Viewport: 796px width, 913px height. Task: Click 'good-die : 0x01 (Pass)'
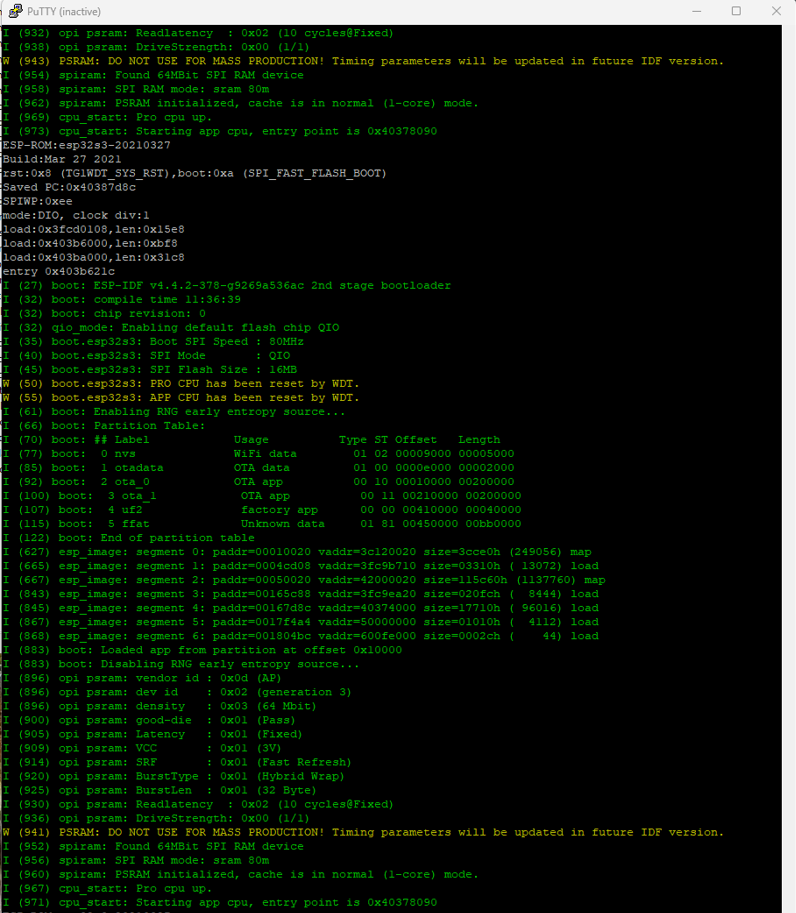(x=215, y=720)
